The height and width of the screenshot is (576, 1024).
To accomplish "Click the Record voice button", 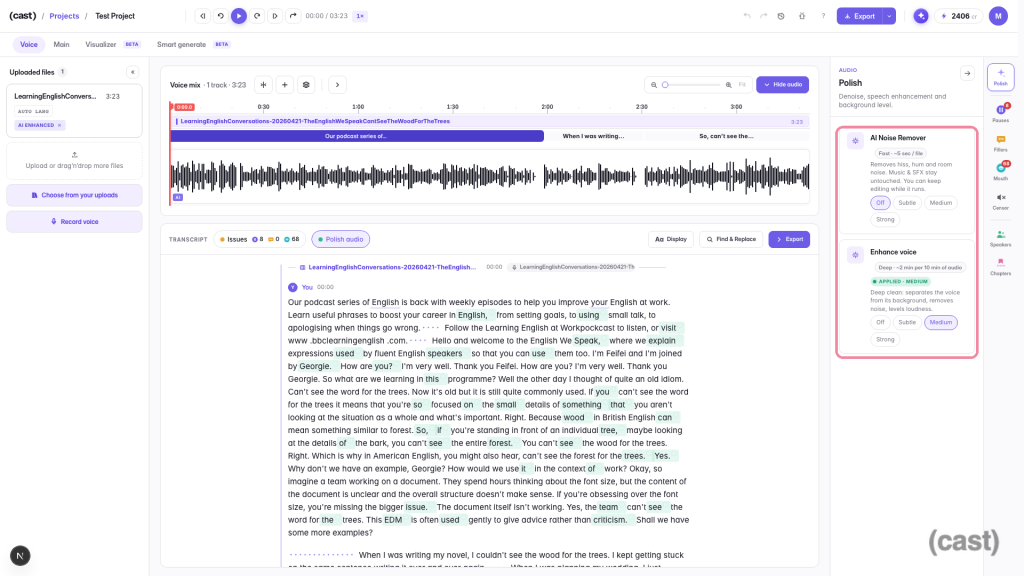I will point(74,221).
